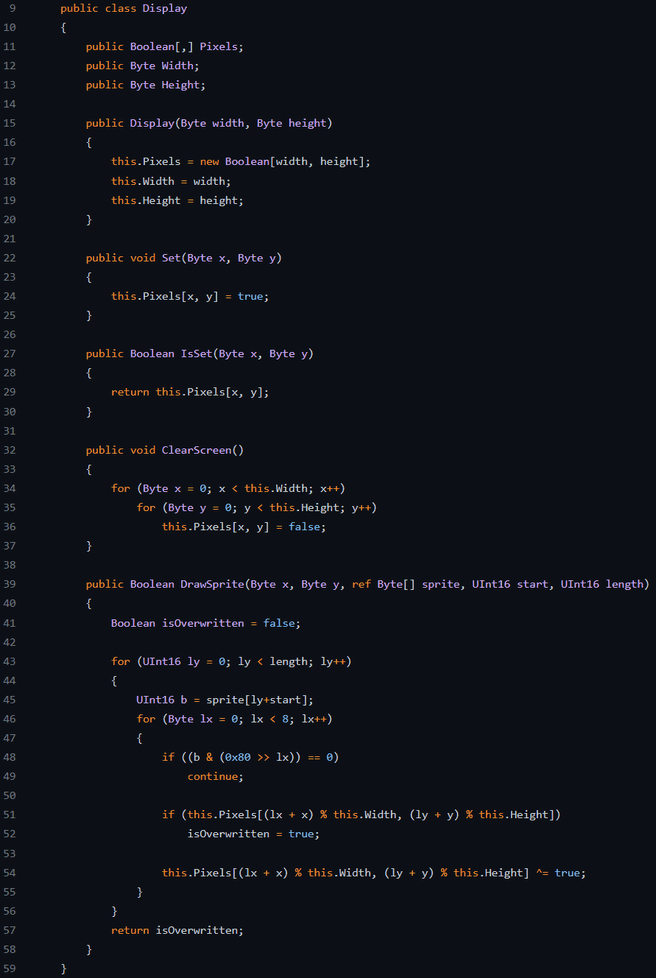Click line number 22 in the gutter
This screenshot has width=656, height=978.
tap(9, 258)
